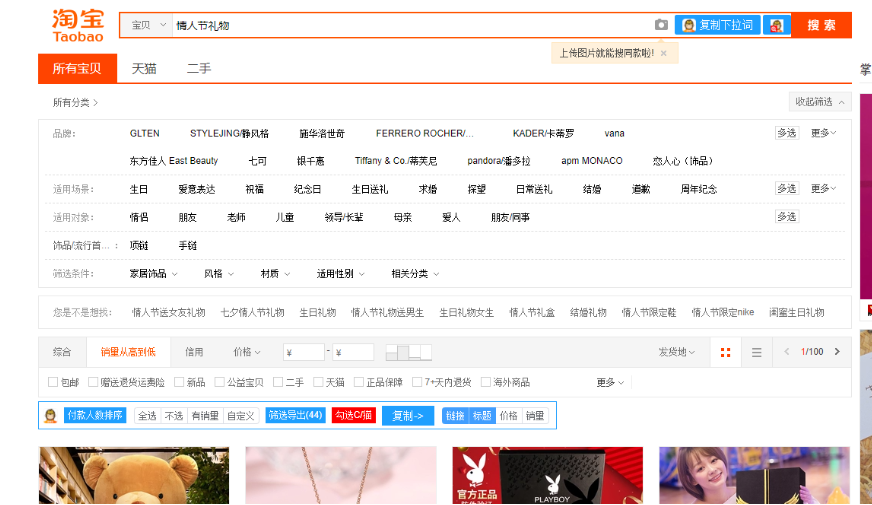Switch to grid view layout
The height and width of the screenshot is (505, 872).
pos(725,352)
